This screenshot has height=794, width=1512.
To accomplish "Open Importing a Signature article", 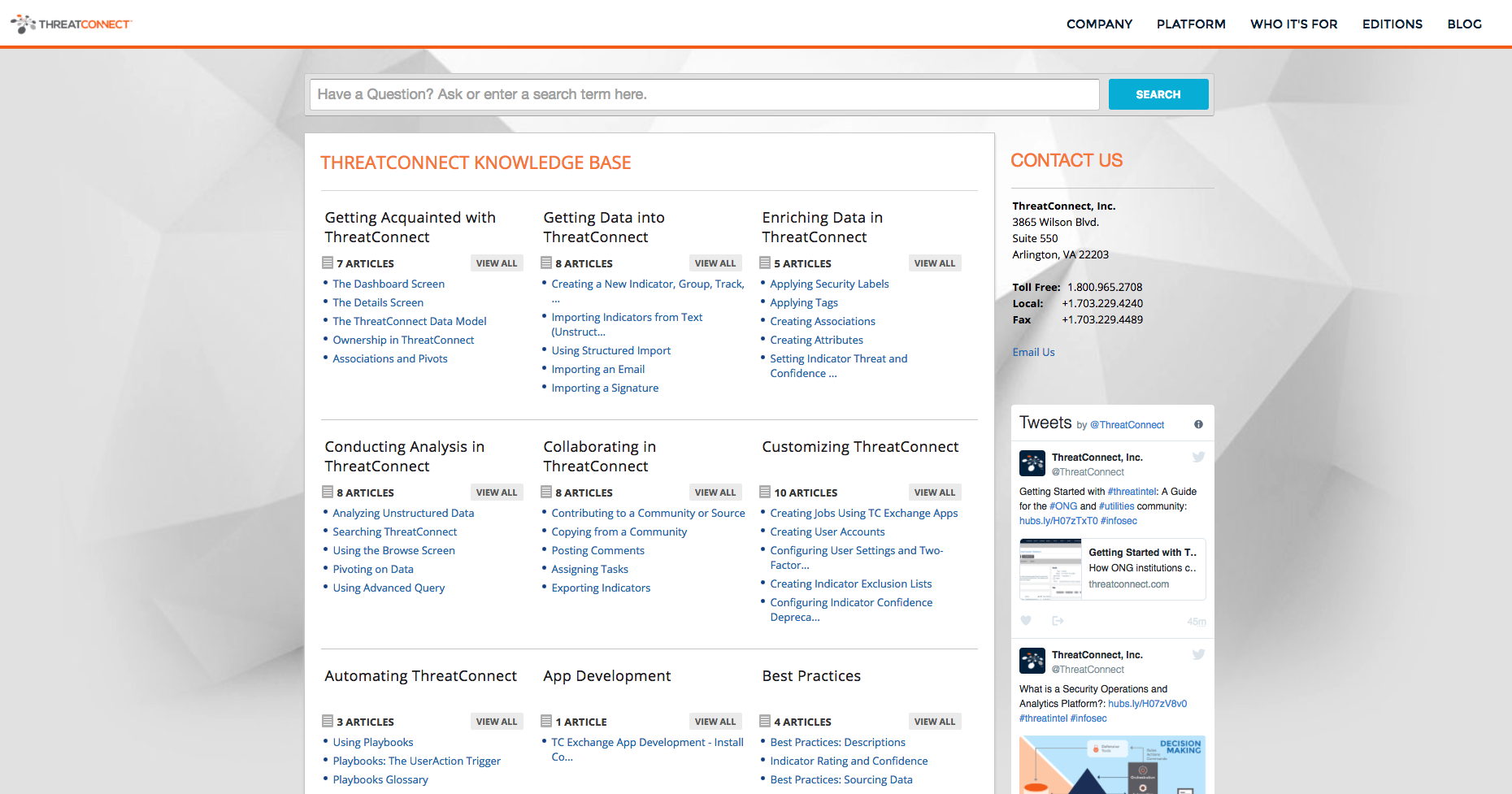I will pos(605,388).
